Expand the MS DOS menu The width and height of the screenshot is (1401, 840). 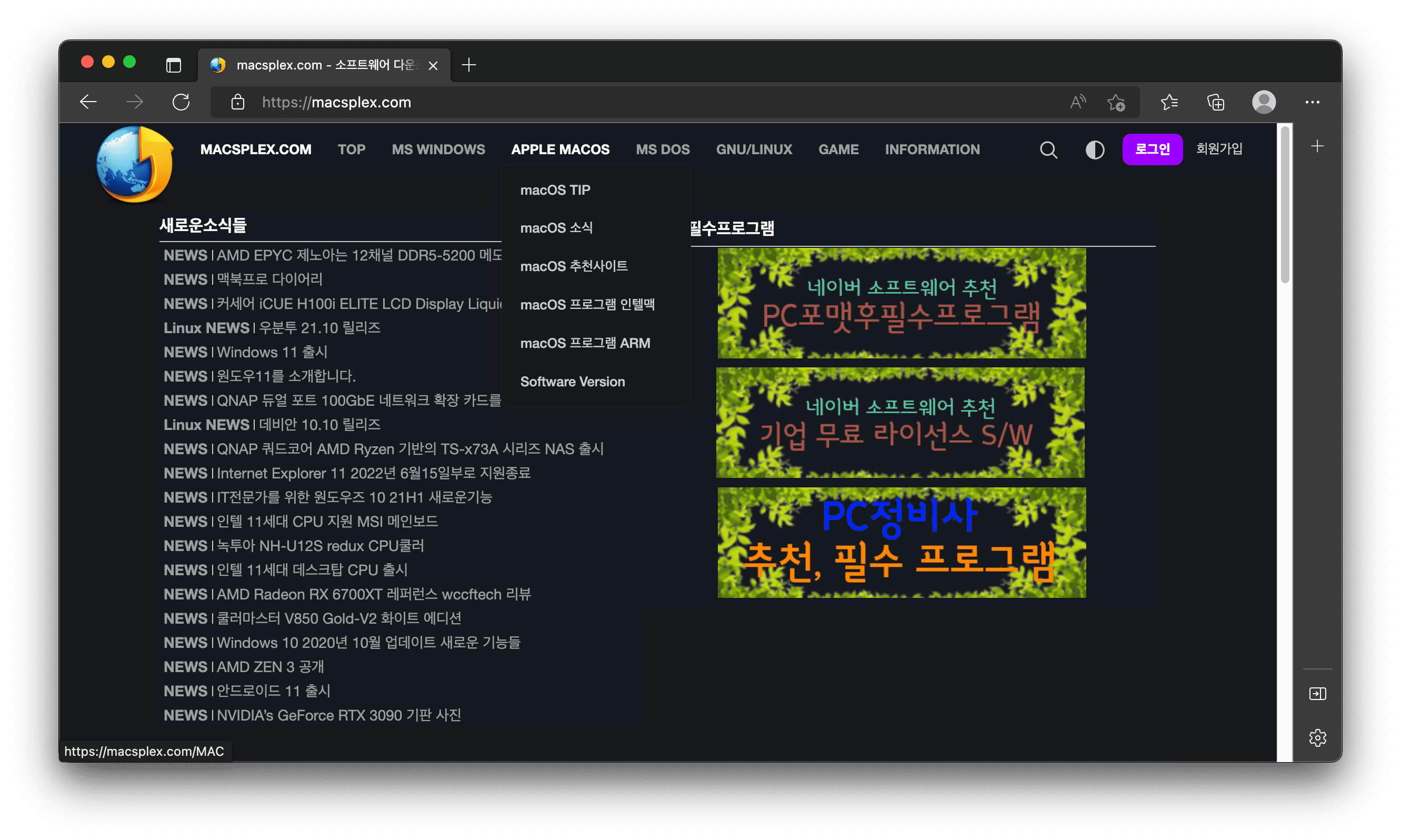[x=663, y=149]
